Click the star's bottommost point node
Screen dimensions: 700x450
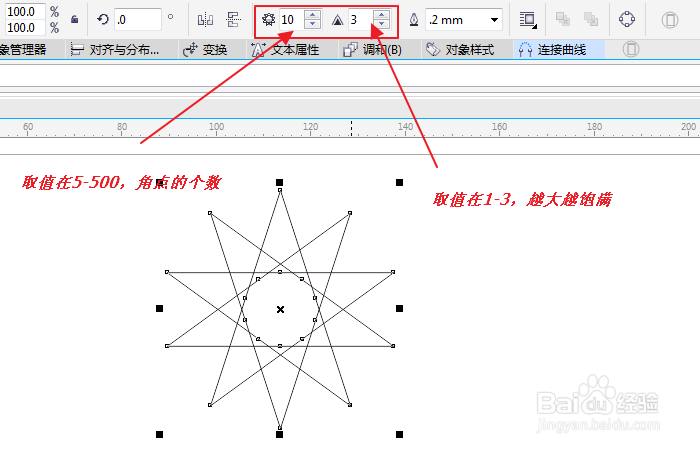[280, 428]
